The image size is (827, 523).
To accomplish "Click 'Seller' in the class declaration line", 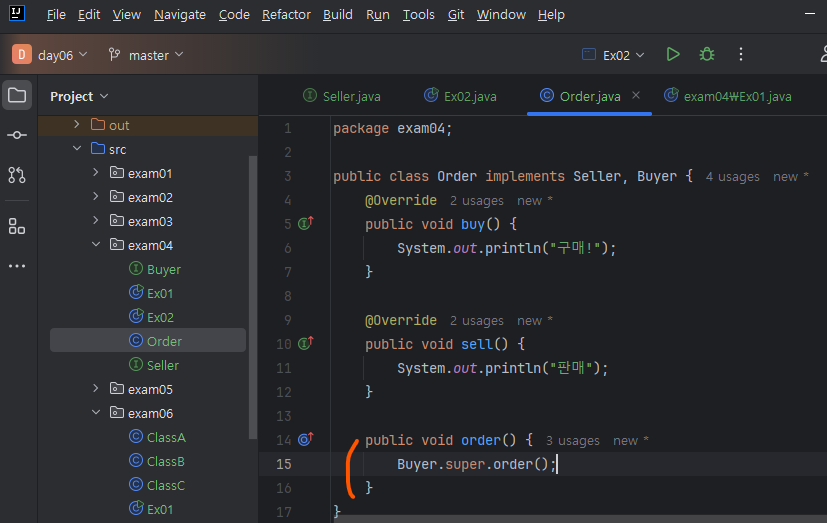I will [597, 176].
